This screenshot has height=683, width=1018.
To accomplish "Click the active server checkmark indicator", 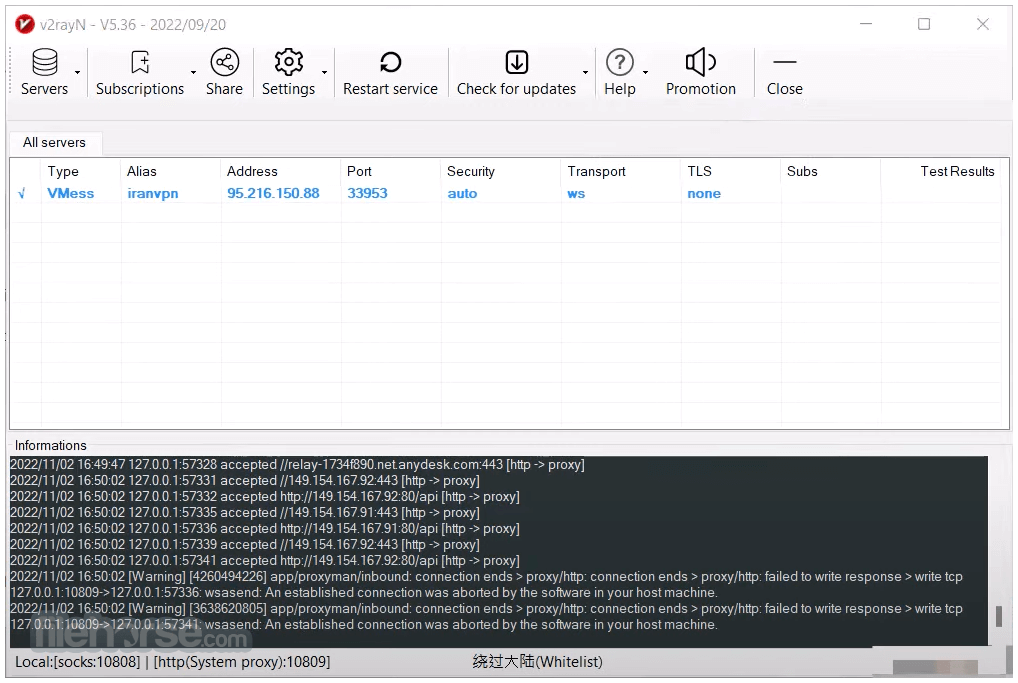I will (21, 193).
